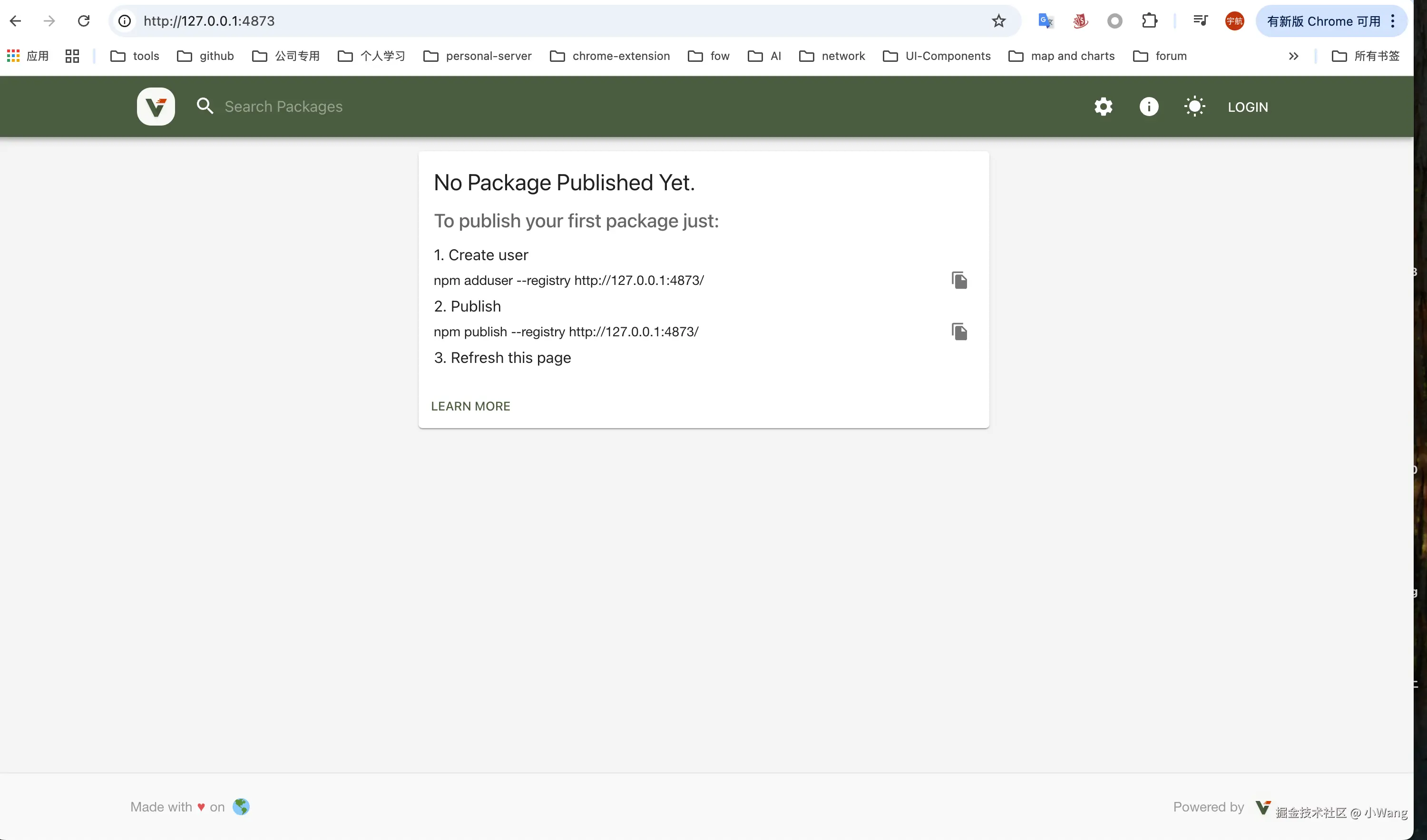Click the search magnifier icon
The width and height of the screenshot is (1427, 840).
205,107
